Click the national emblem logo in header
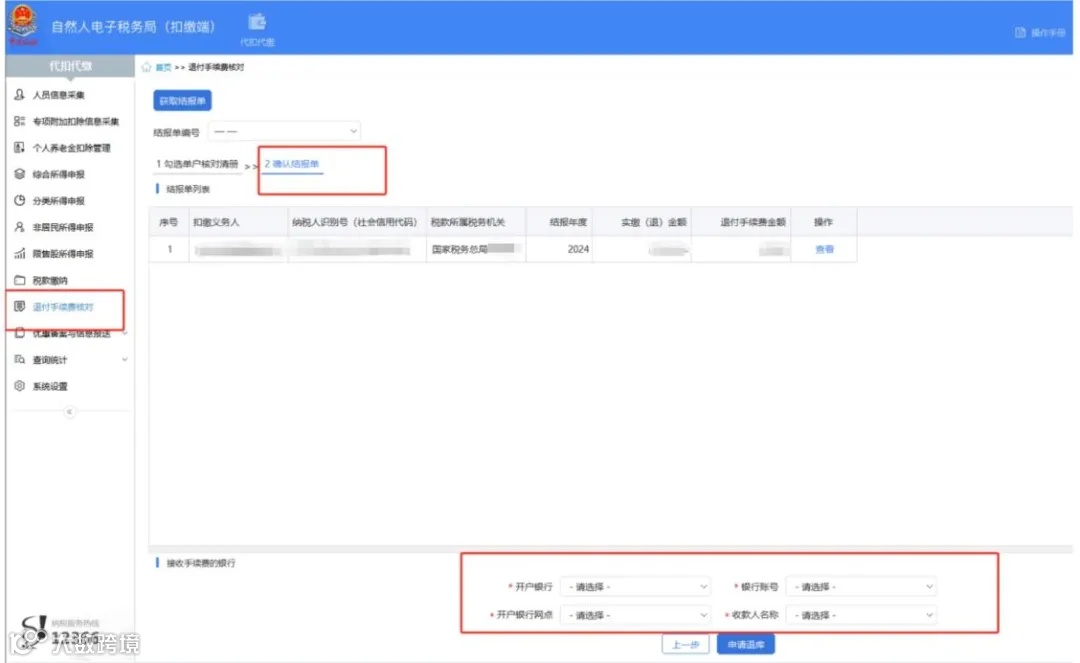This screenshot has width=1080, height=663. (x=23, y=23)
